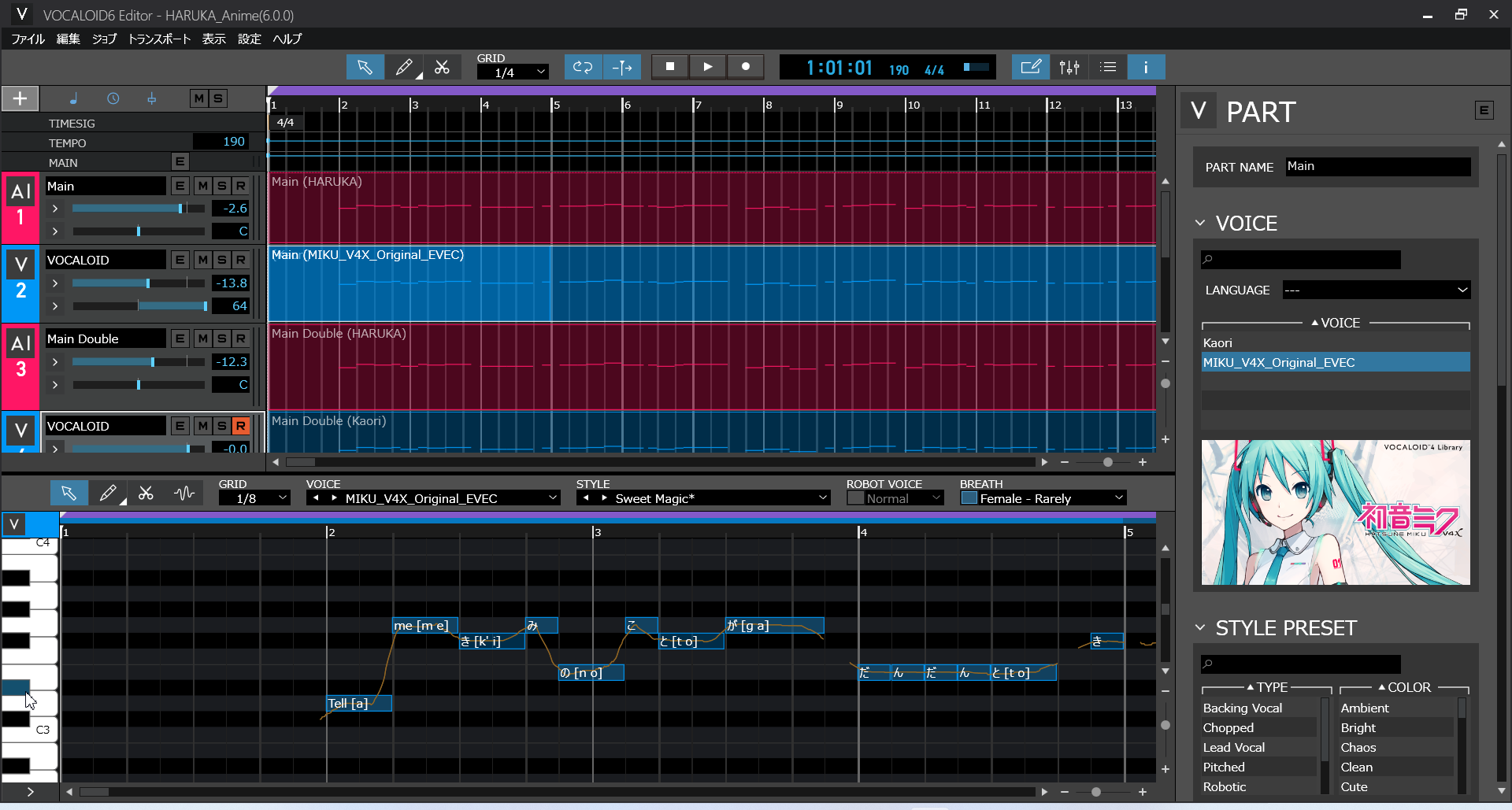Select the waveform pitch tool in editor
This screenshot has width=1512, height=810.
pos(184,494)
